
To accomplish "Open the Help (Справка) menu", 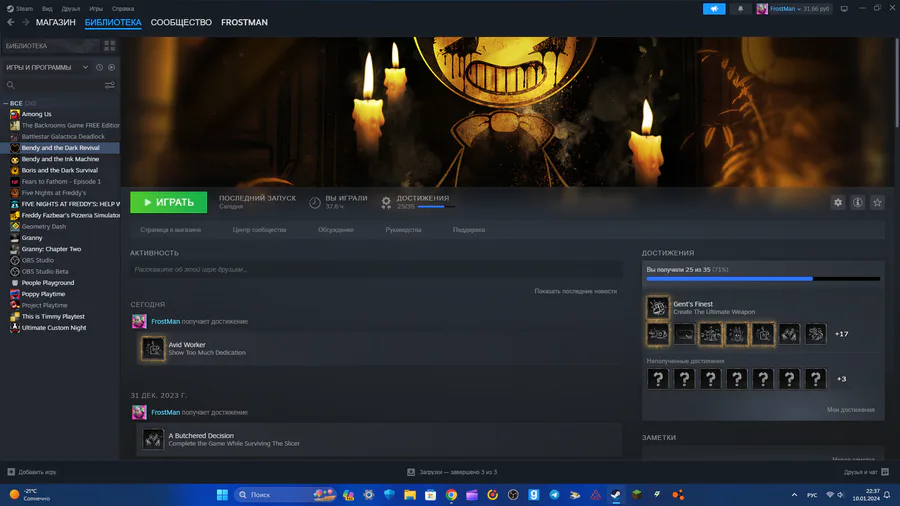I will 123,9.
